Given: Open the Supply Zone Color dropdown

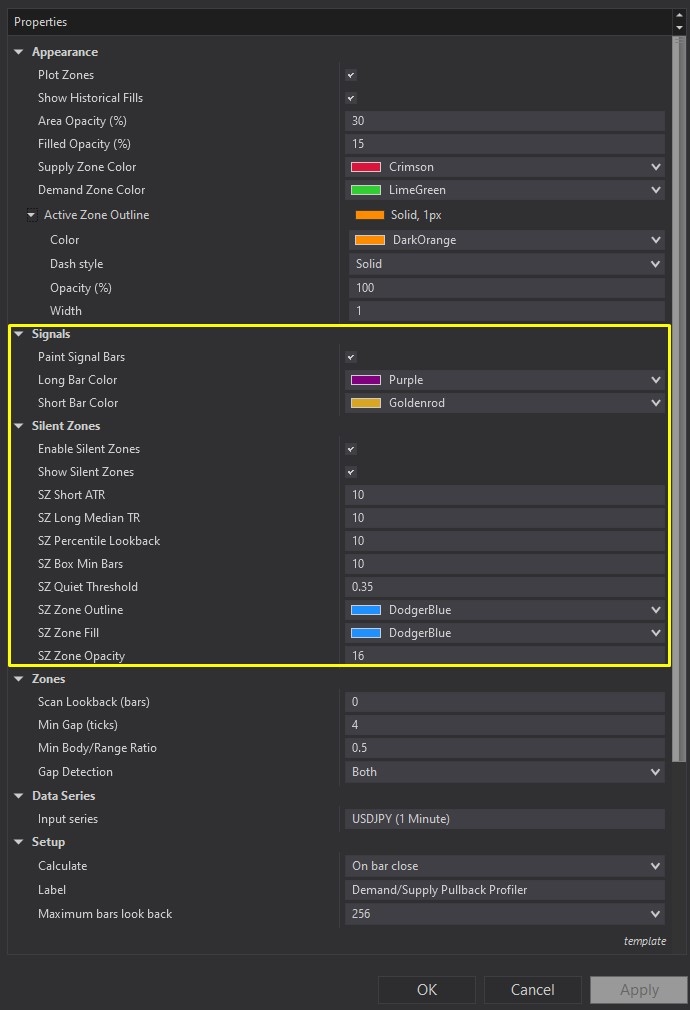Looking at the screenshot, I should [657, 166].
